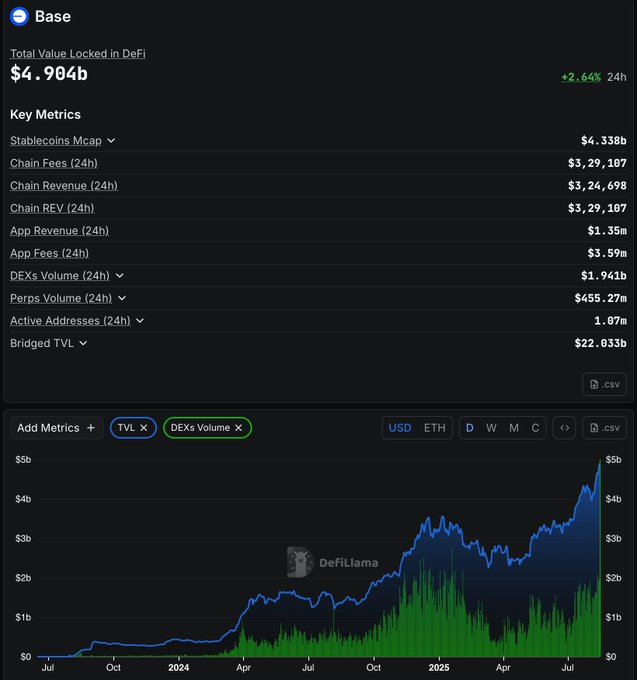This screenshot has height=680, width=637.
Task: Open the App Fees (24h) link
Action: pyautogui.click(x=49, y=253)
